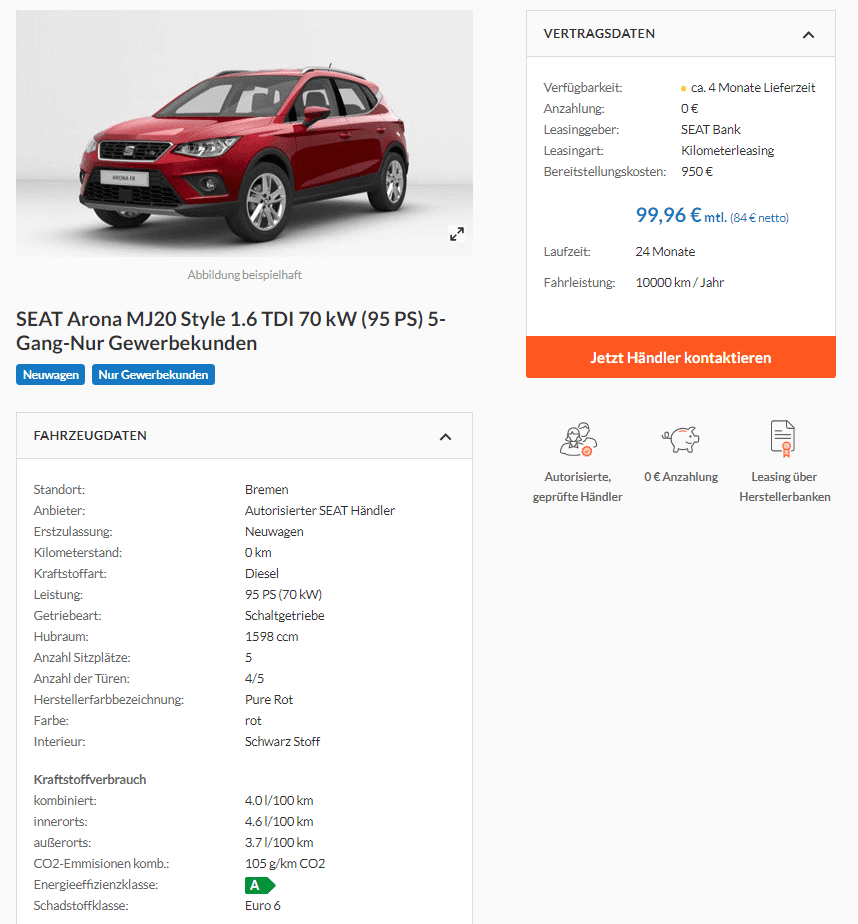
Task: Click the 24 Monate Laufzeit value
Action: [x=665, y=252]
